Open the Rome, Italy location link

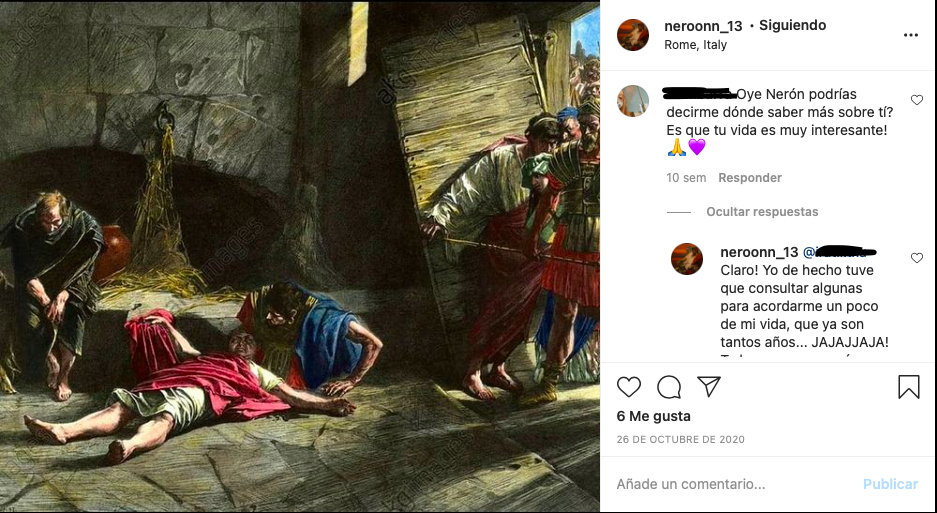click(x=695, y=45)
